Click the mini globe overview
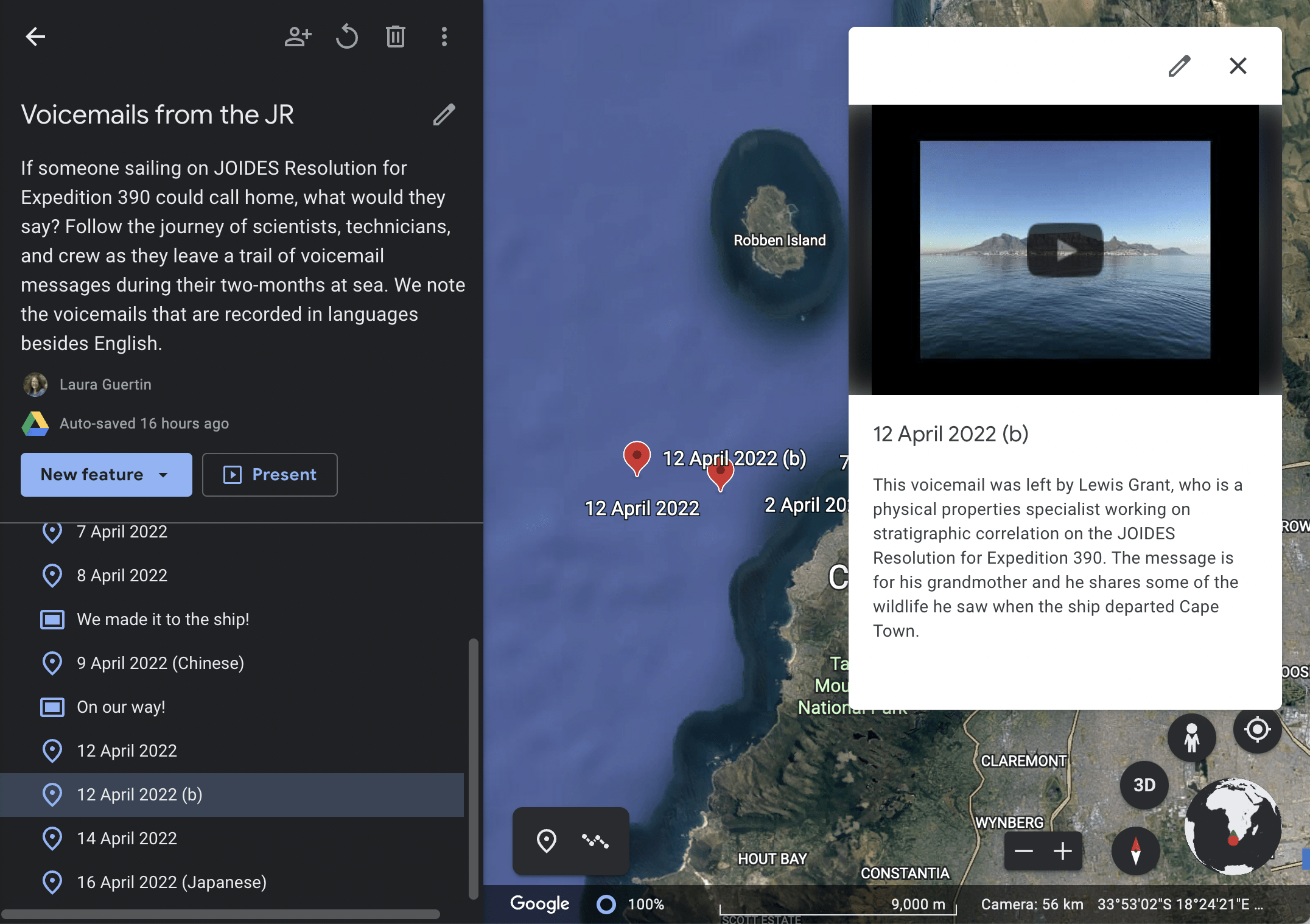The height and width of the screenshot is (924, 1310). (x=1233, y=827)
